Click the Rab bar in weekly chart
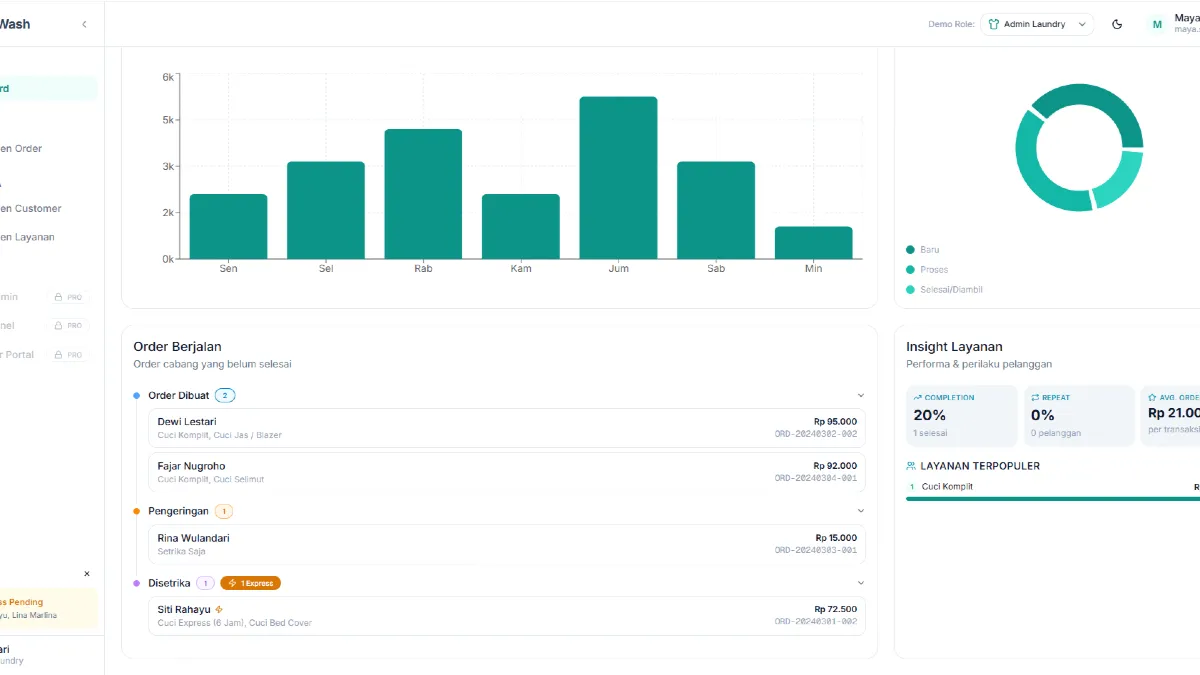The image size is (1200, 675). point(423,194)
